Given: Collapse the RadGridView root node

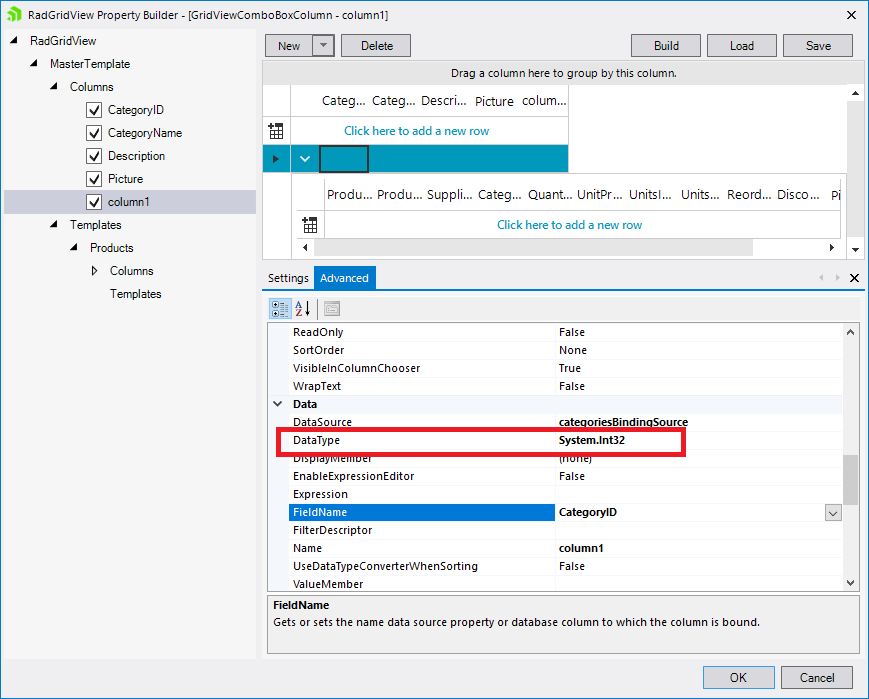Looking at the screenshot, I should click(14, 40).
